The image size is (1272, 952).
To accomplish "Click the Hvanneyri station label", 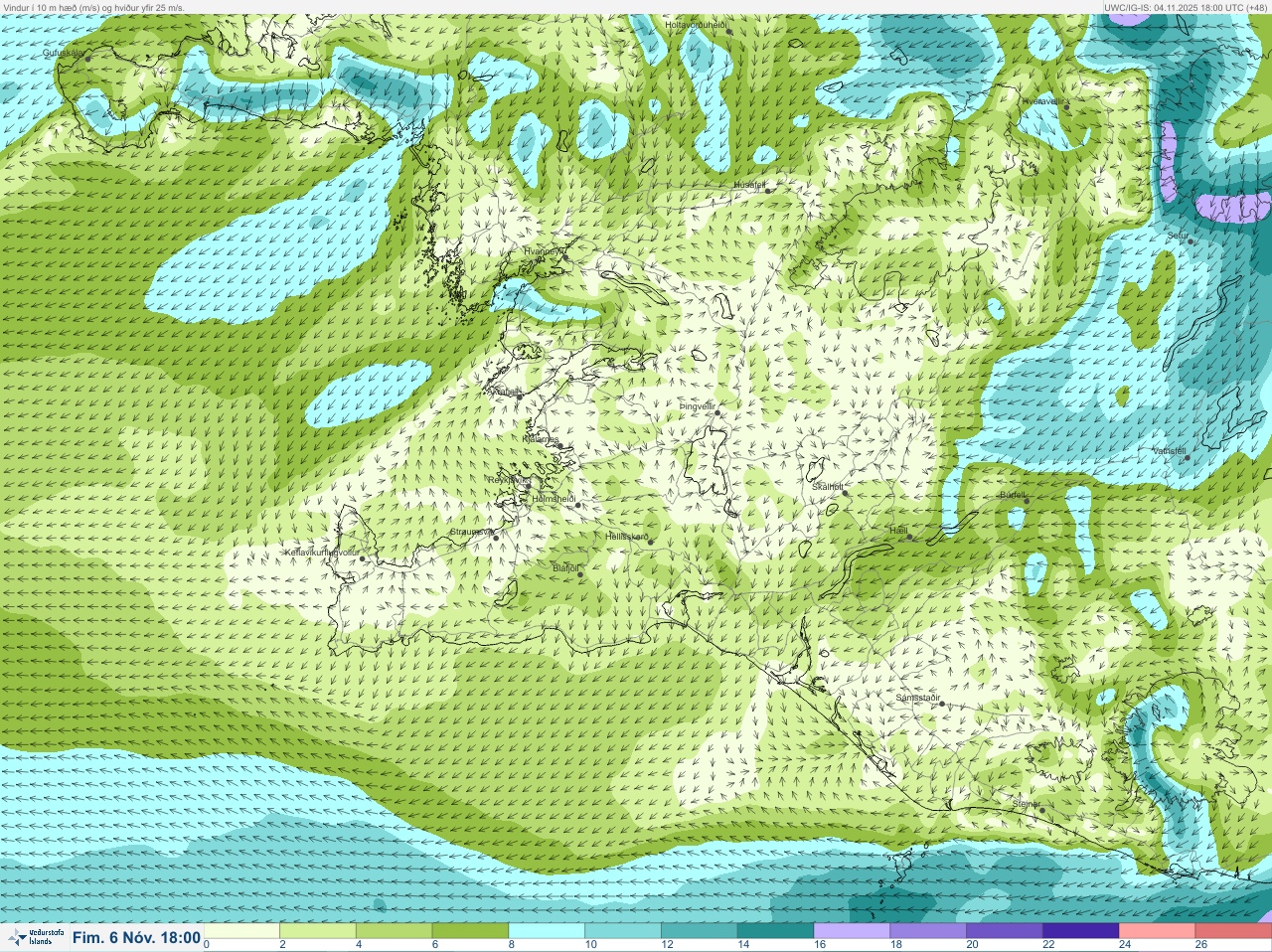I will click(x=544, y=251).
